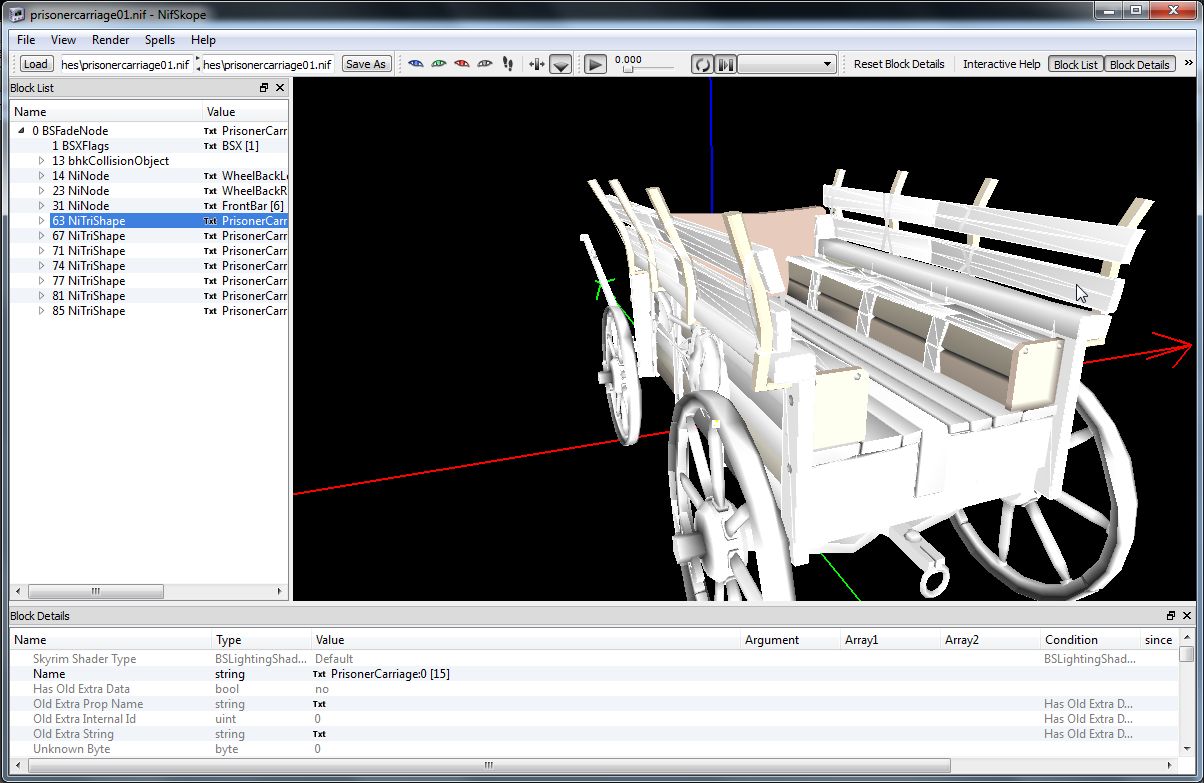Viewport: 1204px width, 783px height.
Task: Click the Txt icon in Old Extra String row
Action: coord(320,734)
